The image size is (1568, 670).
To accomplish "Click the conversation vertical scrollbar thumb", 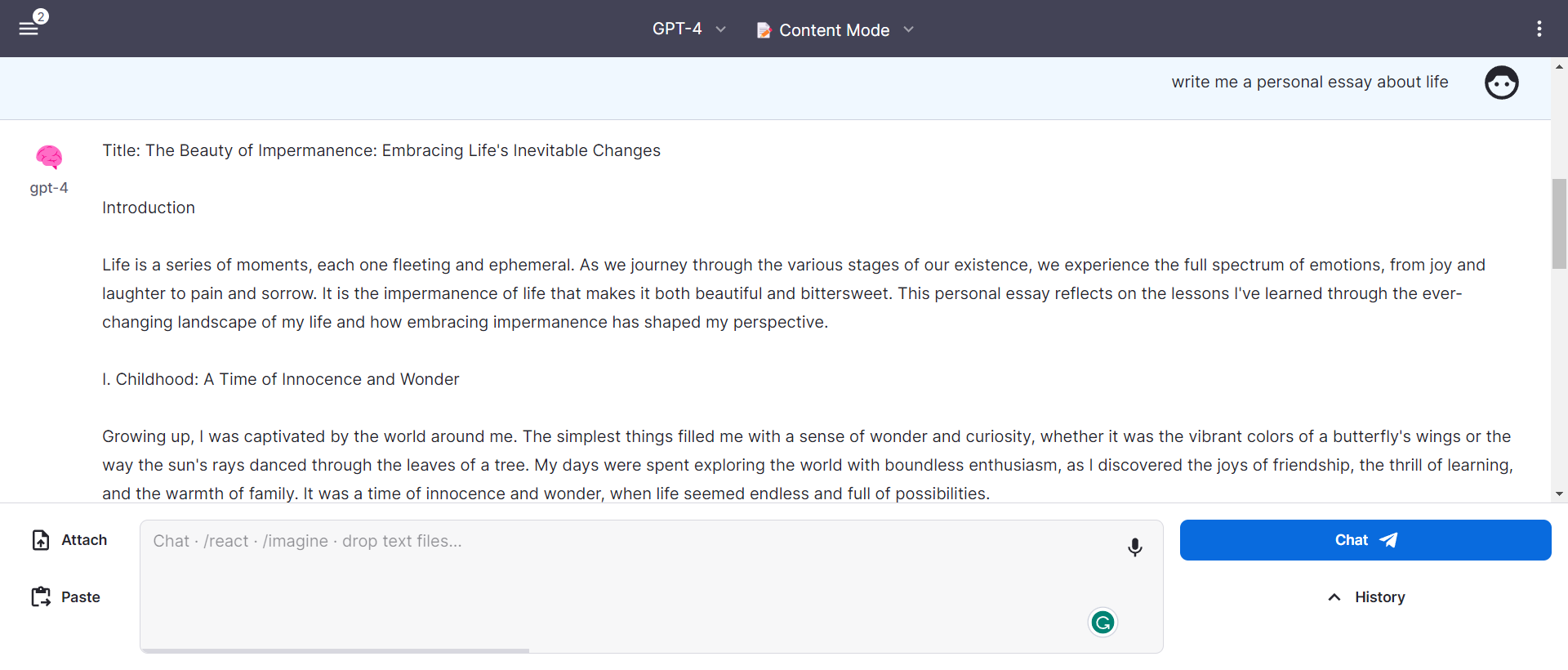I will tap(1559, 223).
